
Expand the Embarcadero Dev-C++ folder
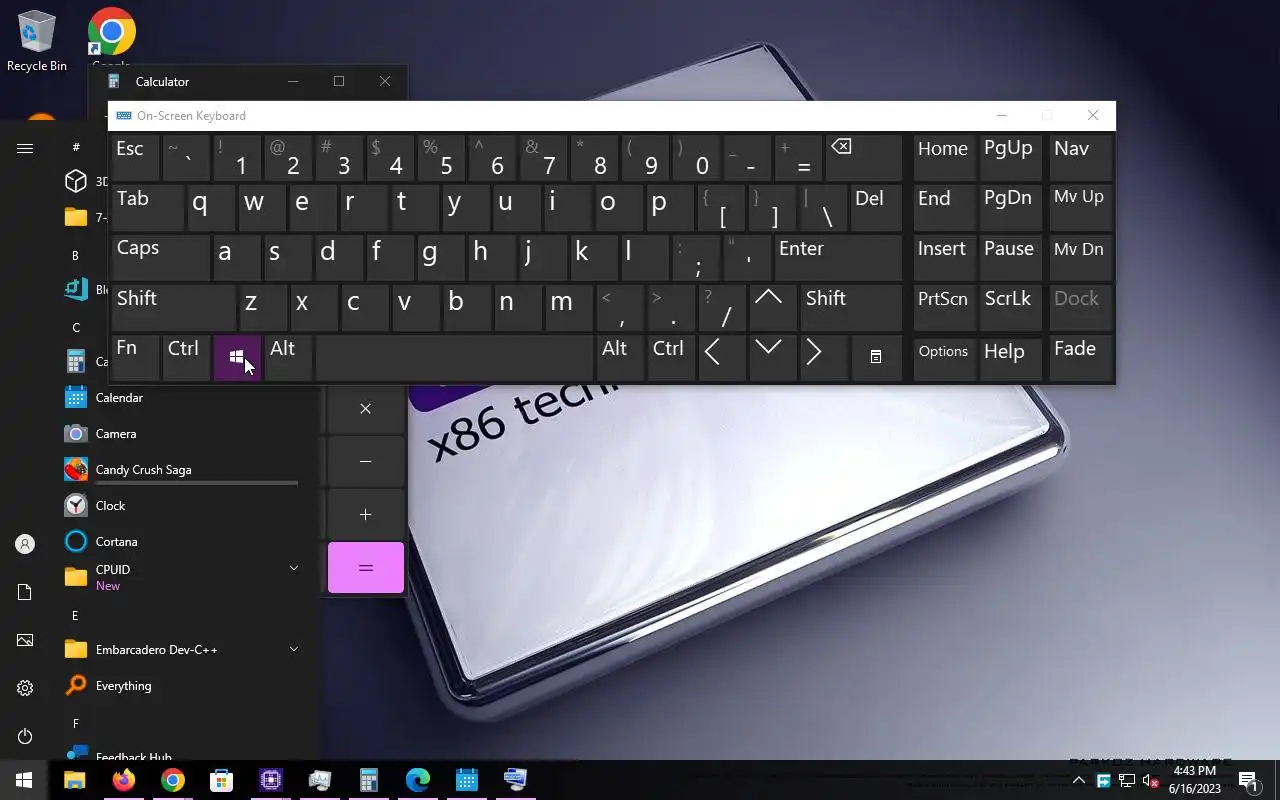294,649
